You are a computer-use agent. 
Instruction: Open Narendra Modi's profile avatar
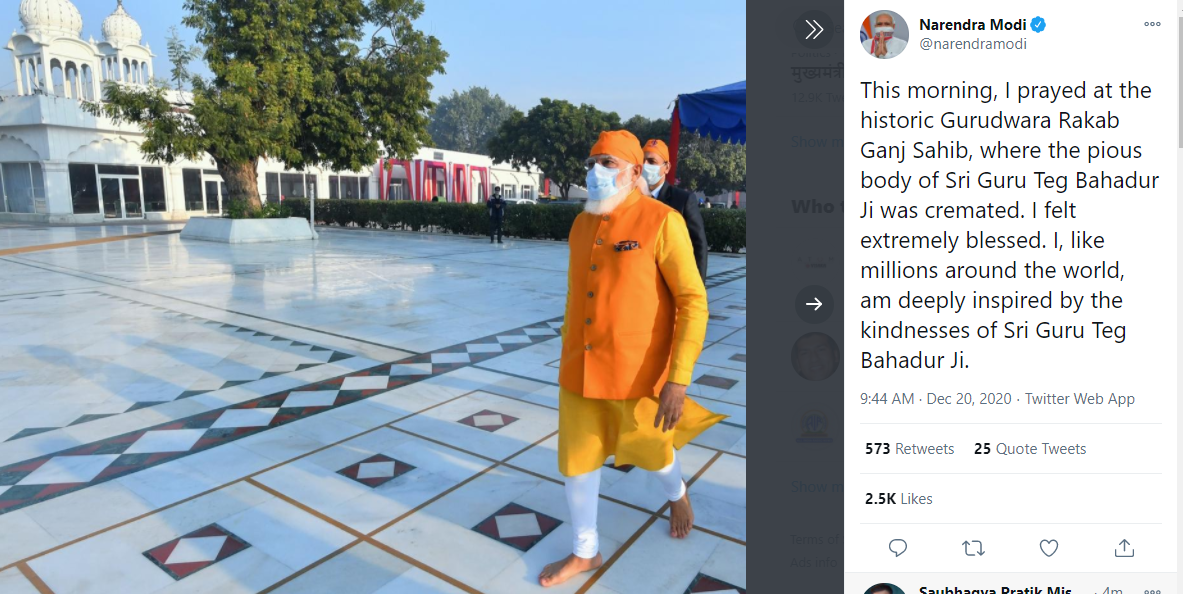[884, 34]
